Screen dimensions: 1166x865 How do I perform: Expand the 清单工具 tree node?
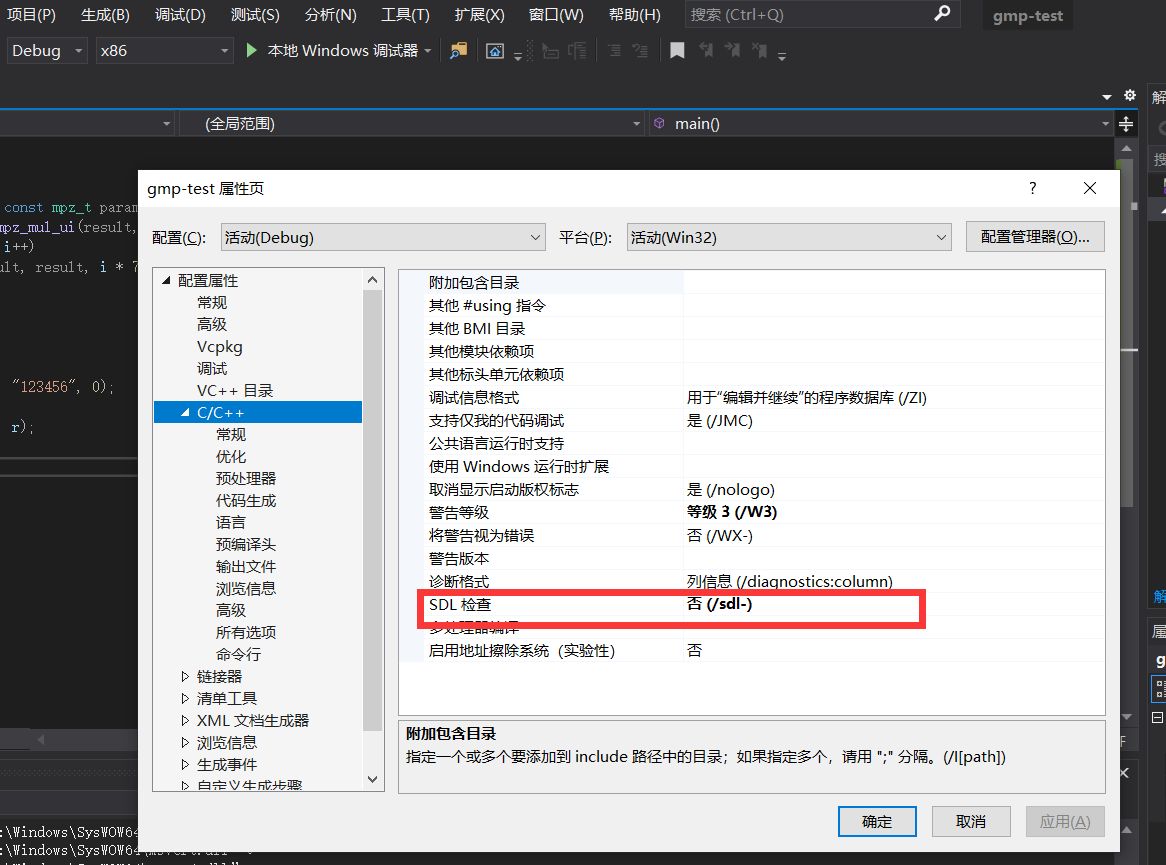click(185, 698)
